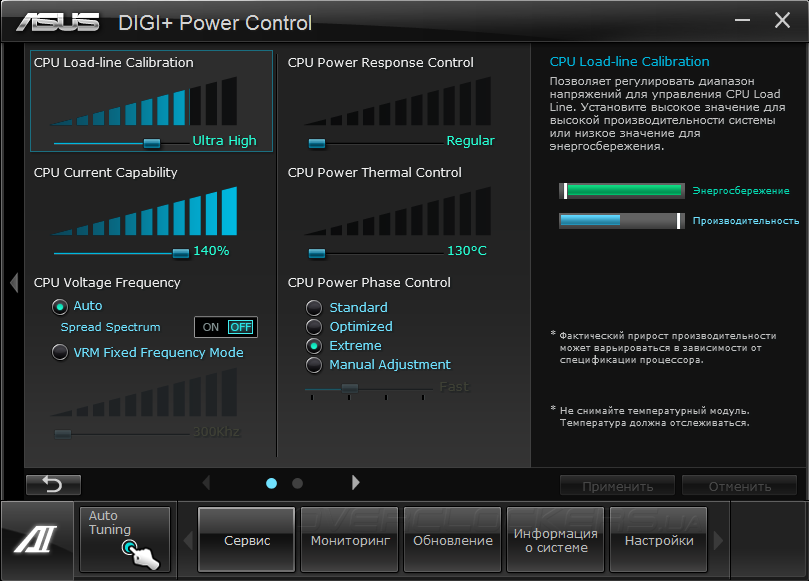The image size is (809, 581).
Task: Click the 130°C value label
Action: point(467,251)
